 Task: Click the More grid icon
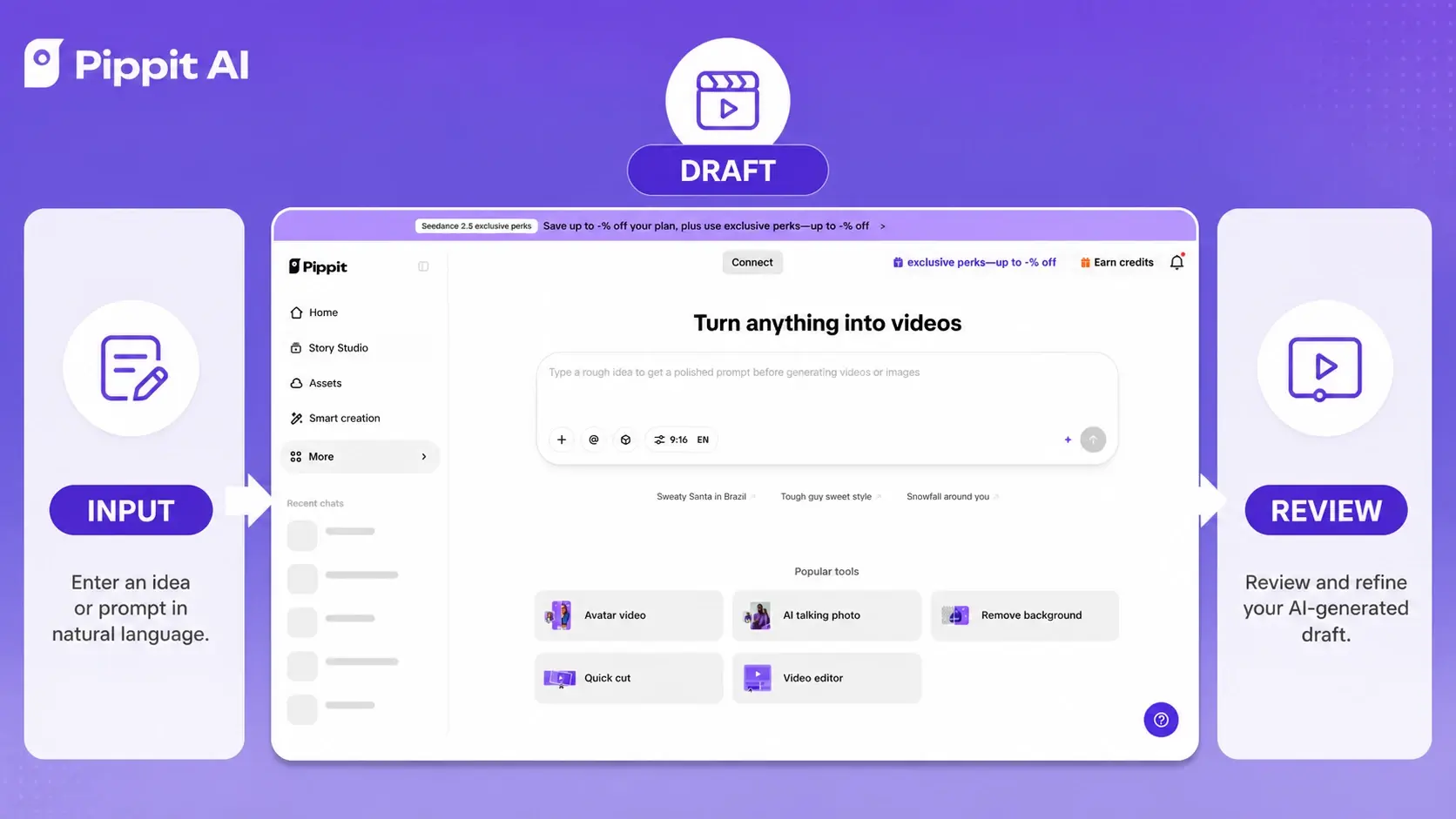click(296, 457)
